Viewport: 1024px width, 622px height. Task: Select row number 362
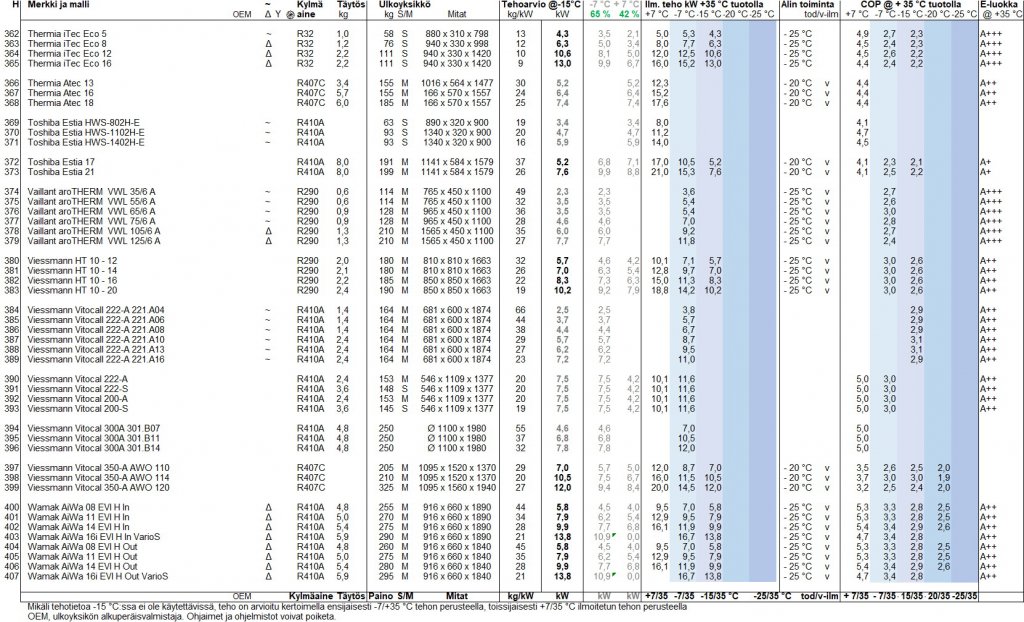click(x=12, y=35)
